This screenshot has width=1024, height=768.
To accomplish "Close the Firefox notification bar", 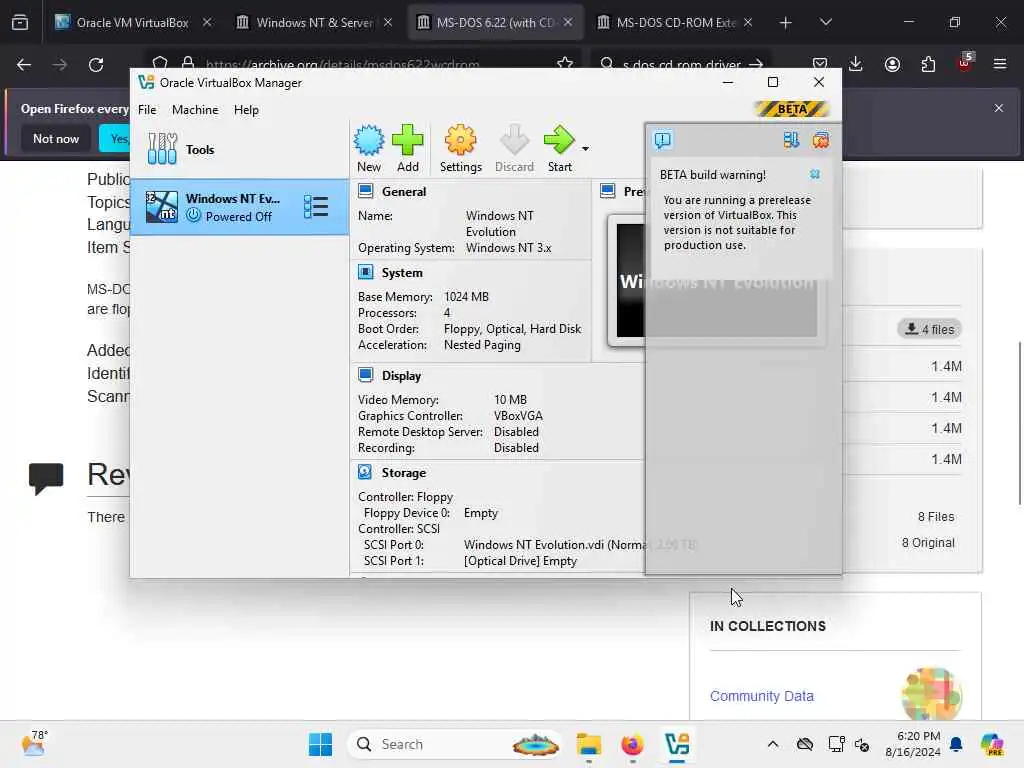I will pos(999,108).
